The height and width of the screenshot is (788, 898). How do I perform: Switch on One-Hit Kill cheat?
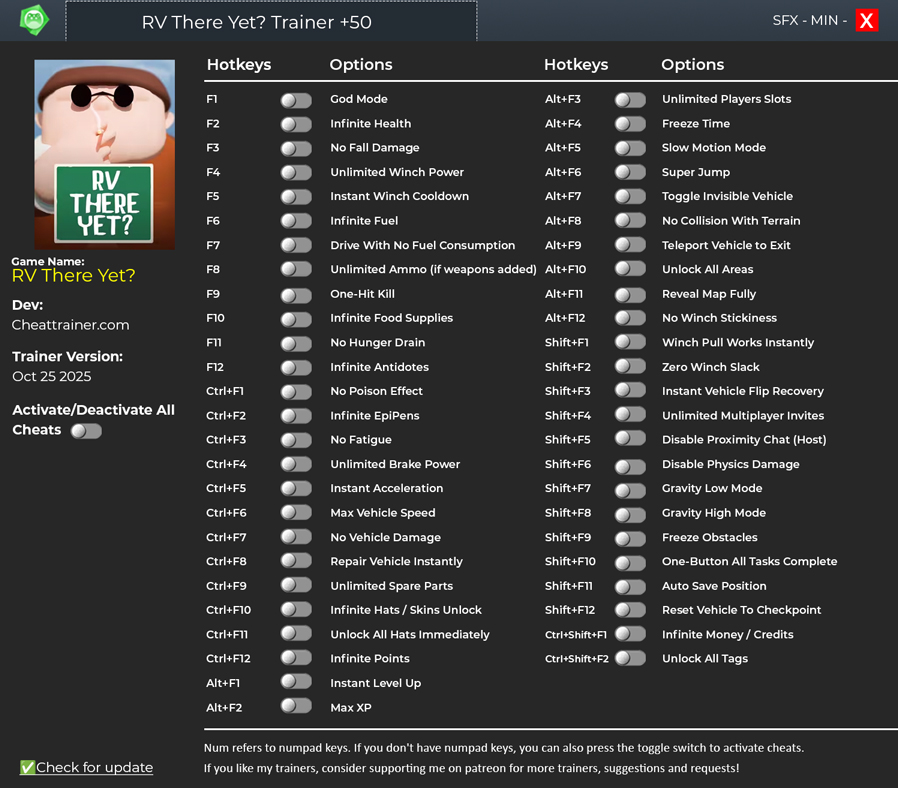coord(296,295)
